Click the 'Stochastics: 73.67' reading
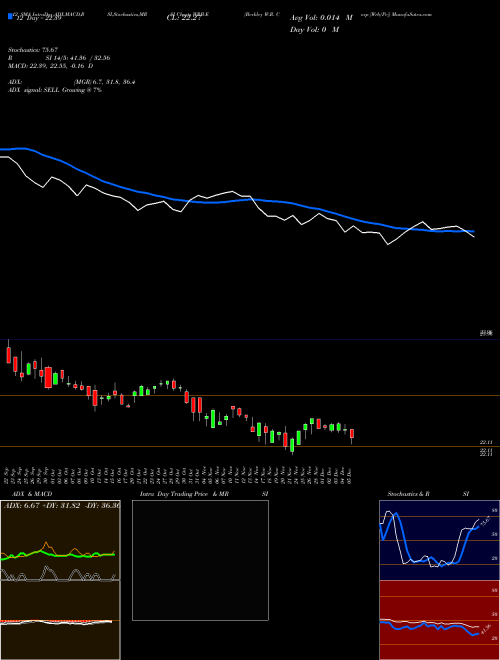Image resolution: width=500 pixels, height=660 pixels. [x=33, y=50]
